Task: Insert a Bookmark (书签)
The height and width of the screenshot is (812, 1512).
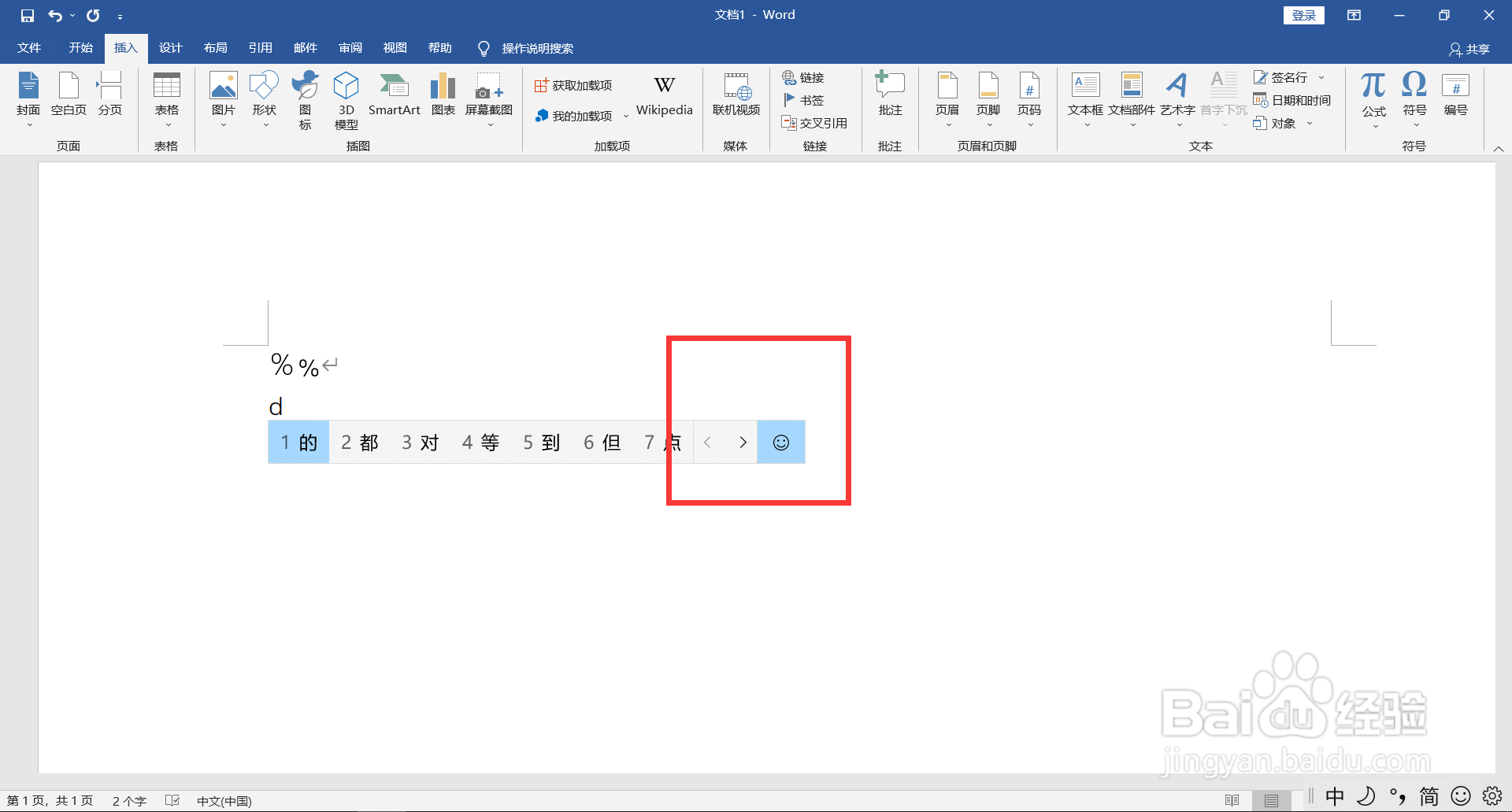Action: tap(803, 100)
